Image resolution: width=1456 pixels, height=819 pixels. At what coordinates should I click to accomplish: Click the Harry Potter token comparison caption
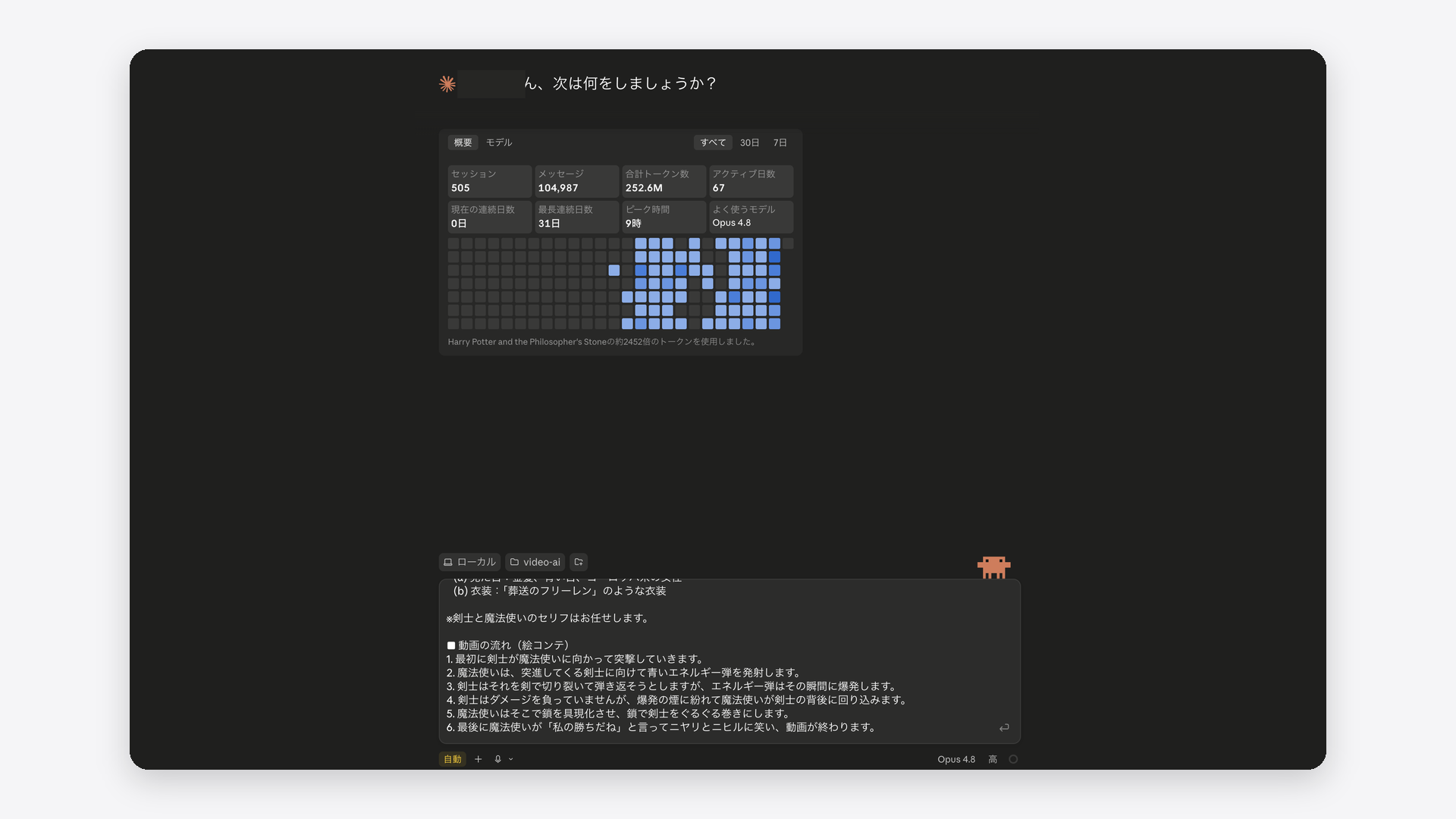602,342
